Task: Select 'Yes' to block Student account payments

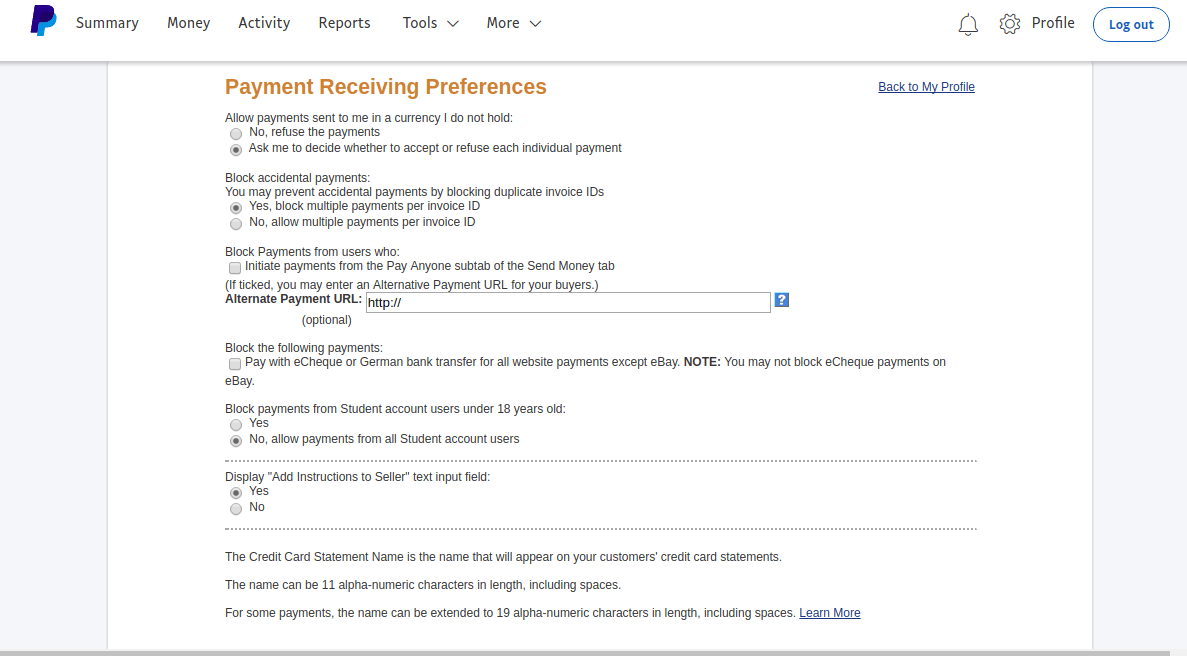Action: [236, 424]
